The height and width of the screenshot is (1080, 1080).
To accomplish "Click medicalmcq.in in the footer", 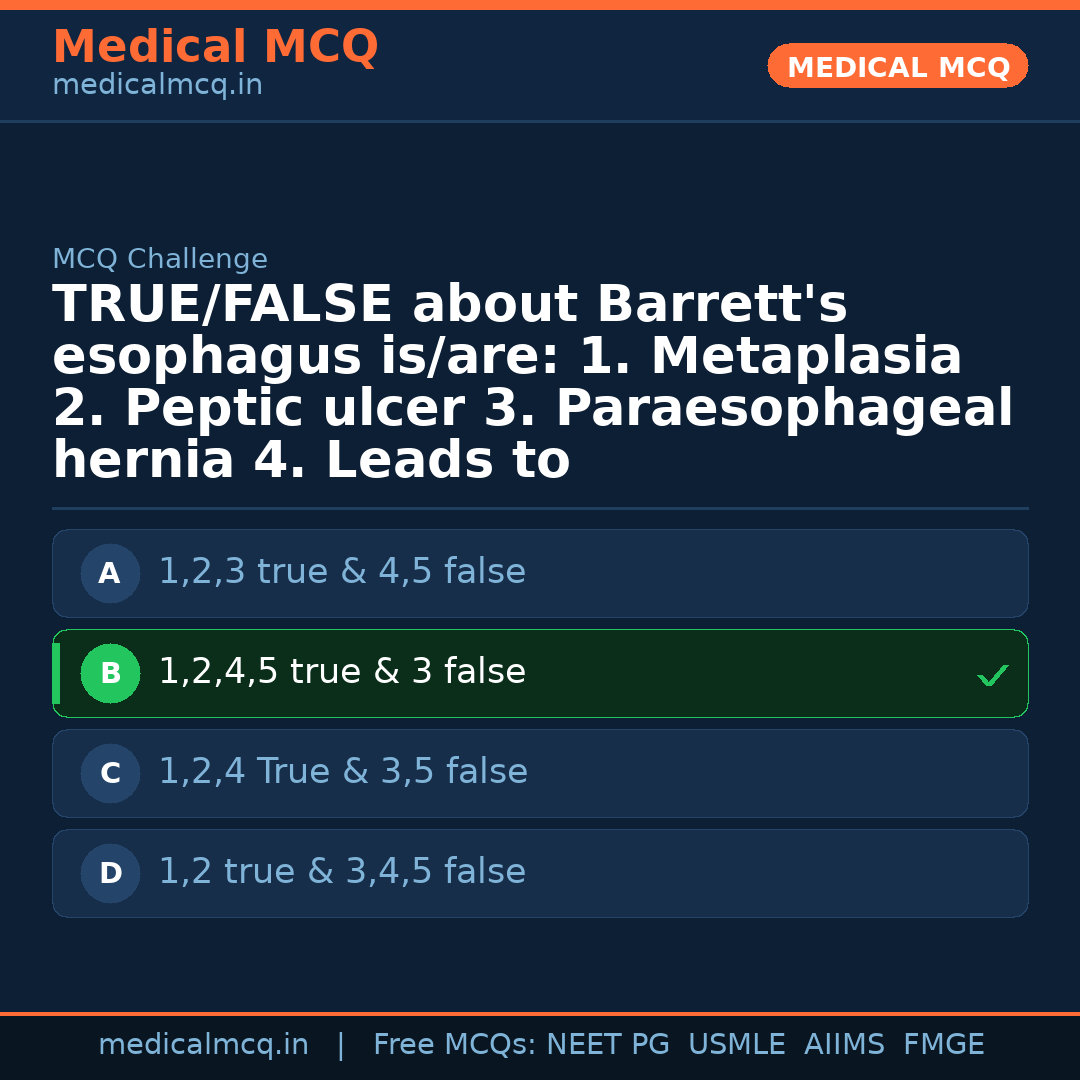I will tap(203, 1045).
